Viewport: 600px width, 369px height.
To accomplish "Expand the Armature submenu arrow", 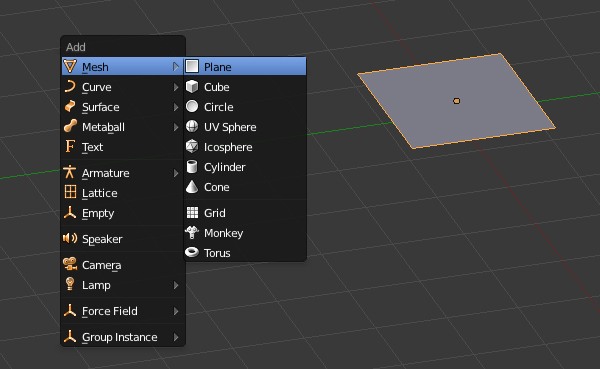I will coord(176,173).
